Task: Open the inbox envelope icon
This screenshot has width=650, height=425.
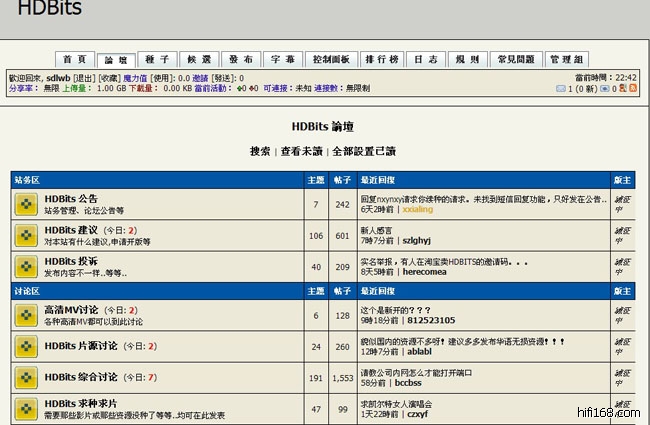Action: [x=561, y=89]
